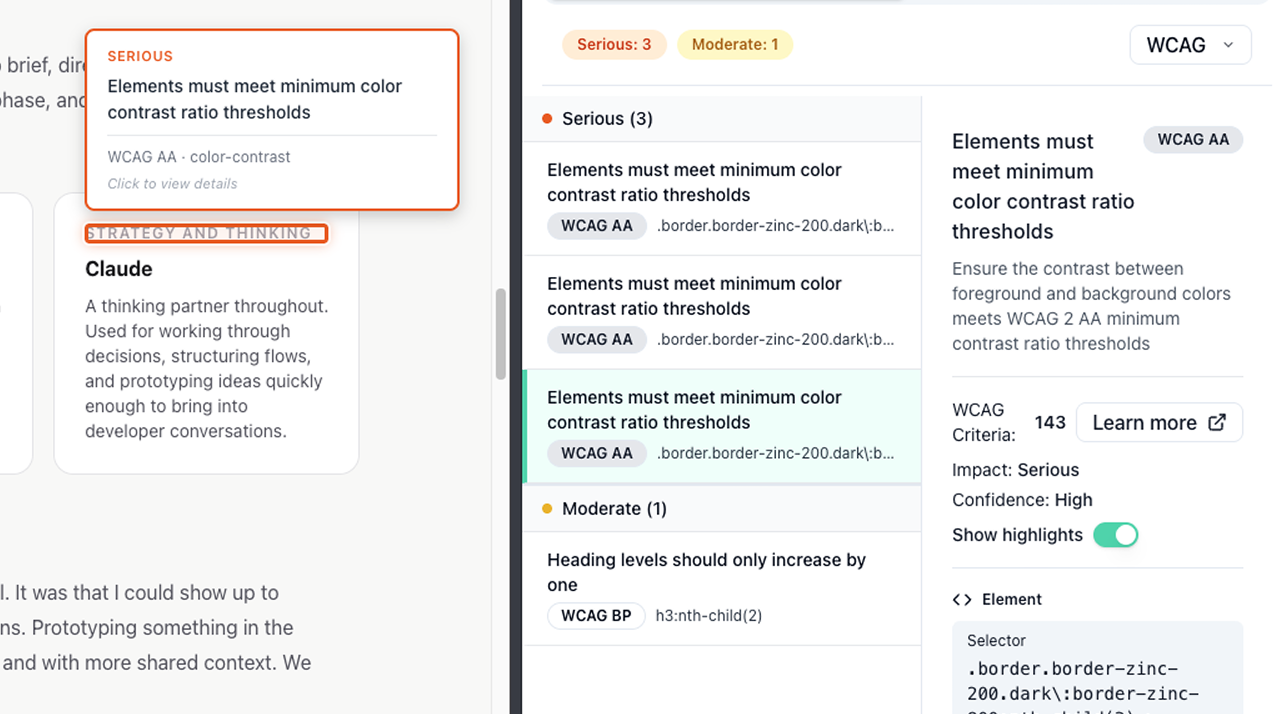Image resolution: width=1273 pixels, height=714 pixels.
Task: Click the 'Confidence: High' line
Action: click(1022, 500)
